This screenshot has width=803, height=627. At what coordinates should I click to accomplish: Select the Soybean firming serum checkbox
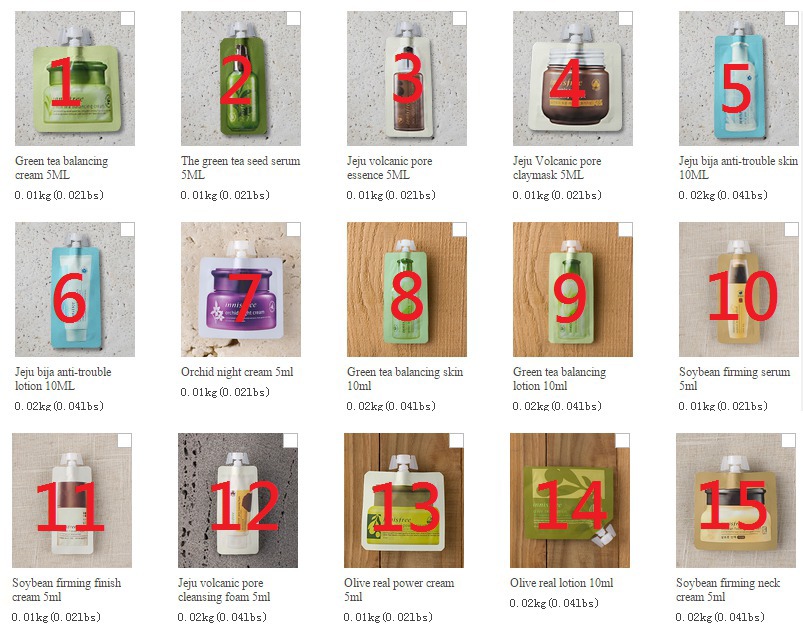pyautogui.click(x=791, y=229)
